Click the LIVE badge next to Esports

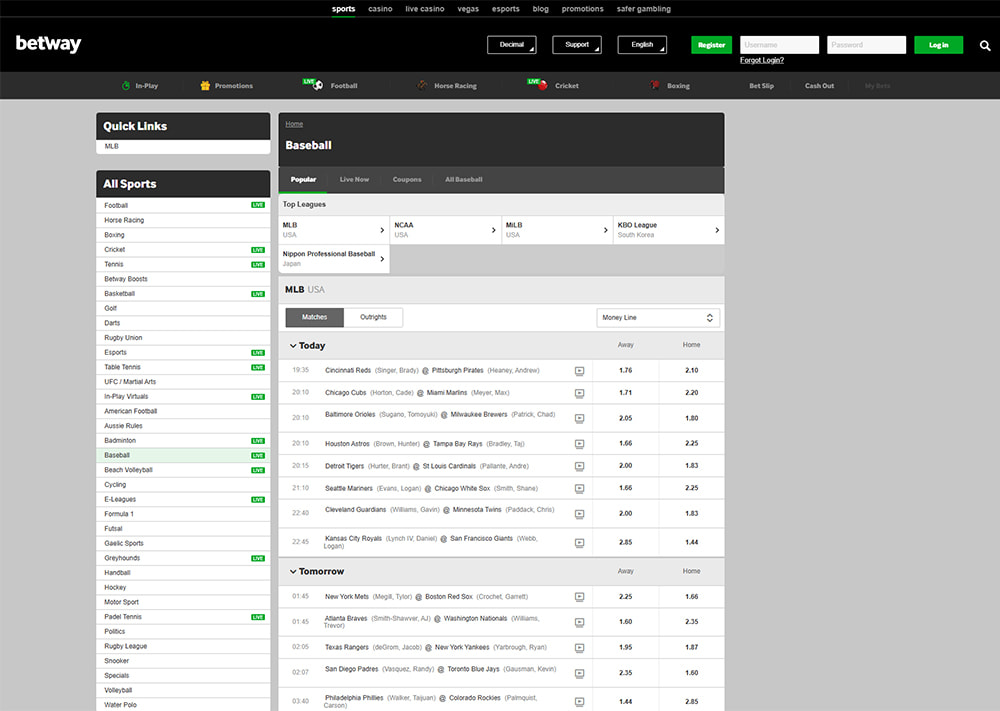coord(258,353)
